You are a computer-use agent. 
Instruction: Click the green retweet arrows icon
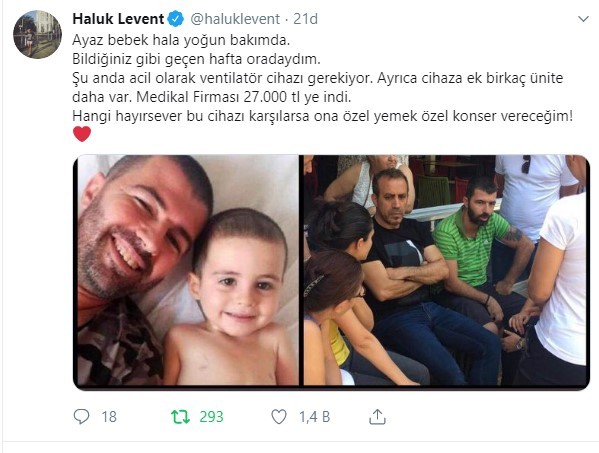tap(180, 417)
